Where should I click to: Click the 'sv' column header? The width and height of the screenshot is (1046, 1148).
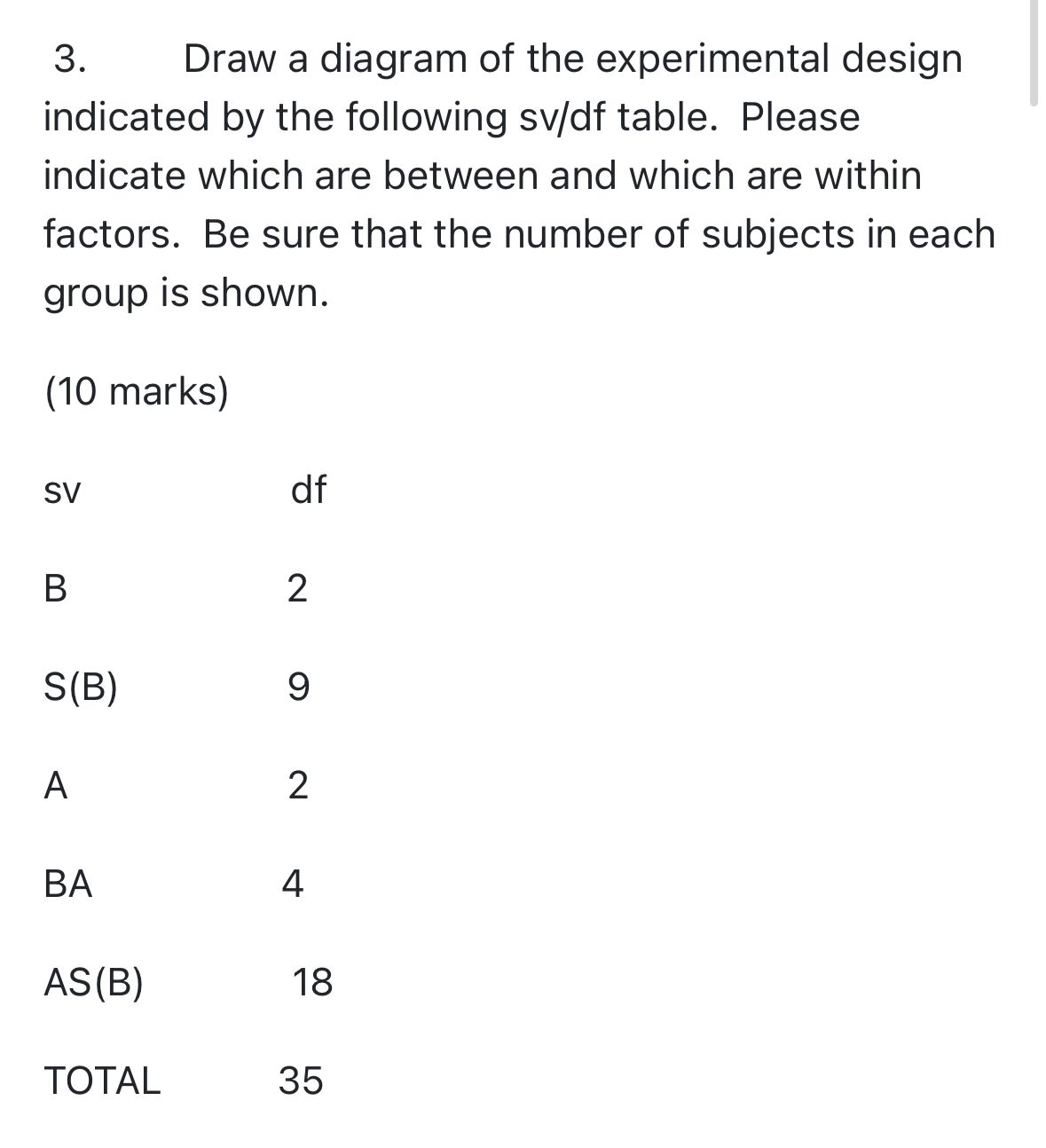(x=62, y=491)
